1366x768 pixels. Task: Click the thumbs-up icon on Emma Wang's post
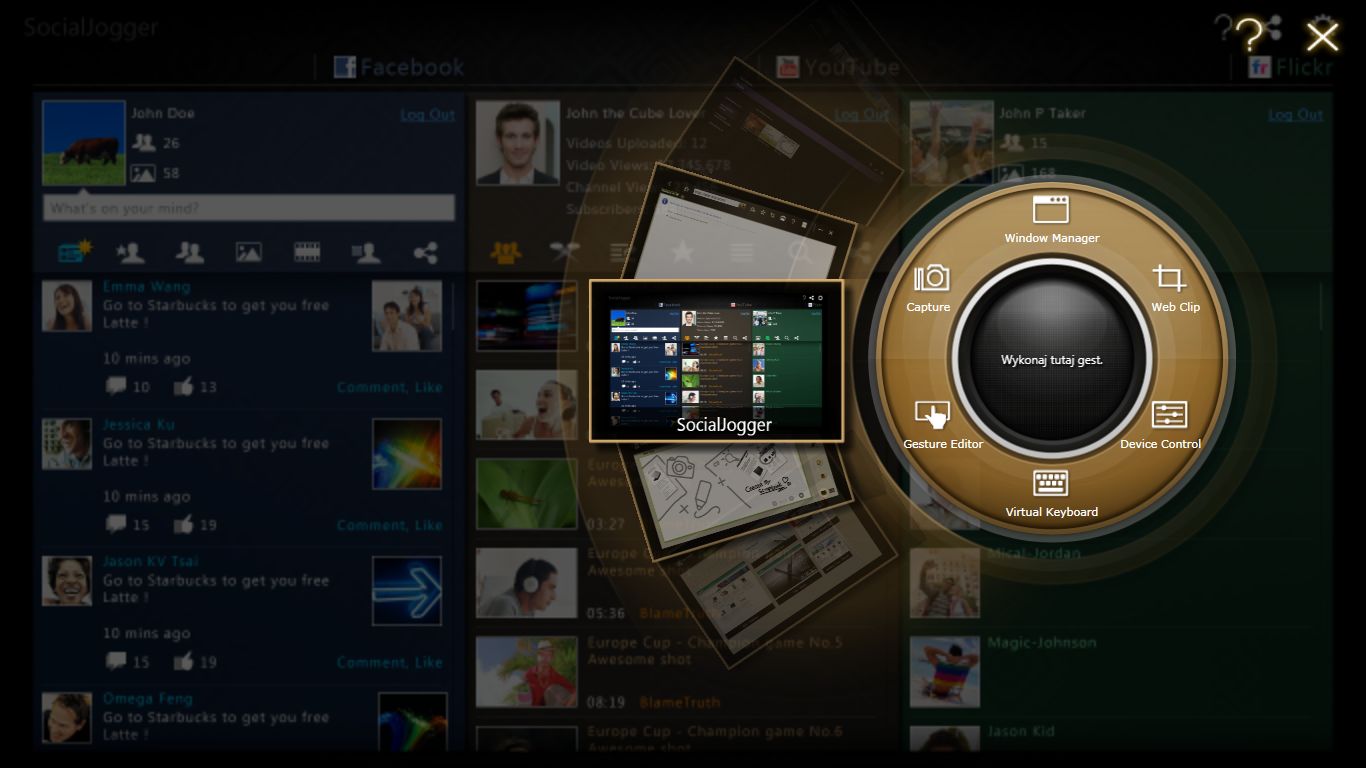coord(183,386)
